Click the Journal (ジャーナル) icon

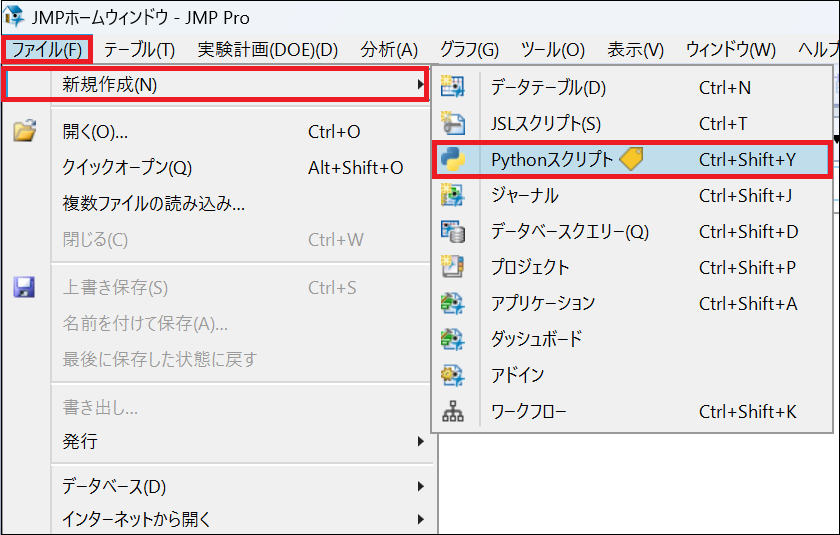click(453, 195)
